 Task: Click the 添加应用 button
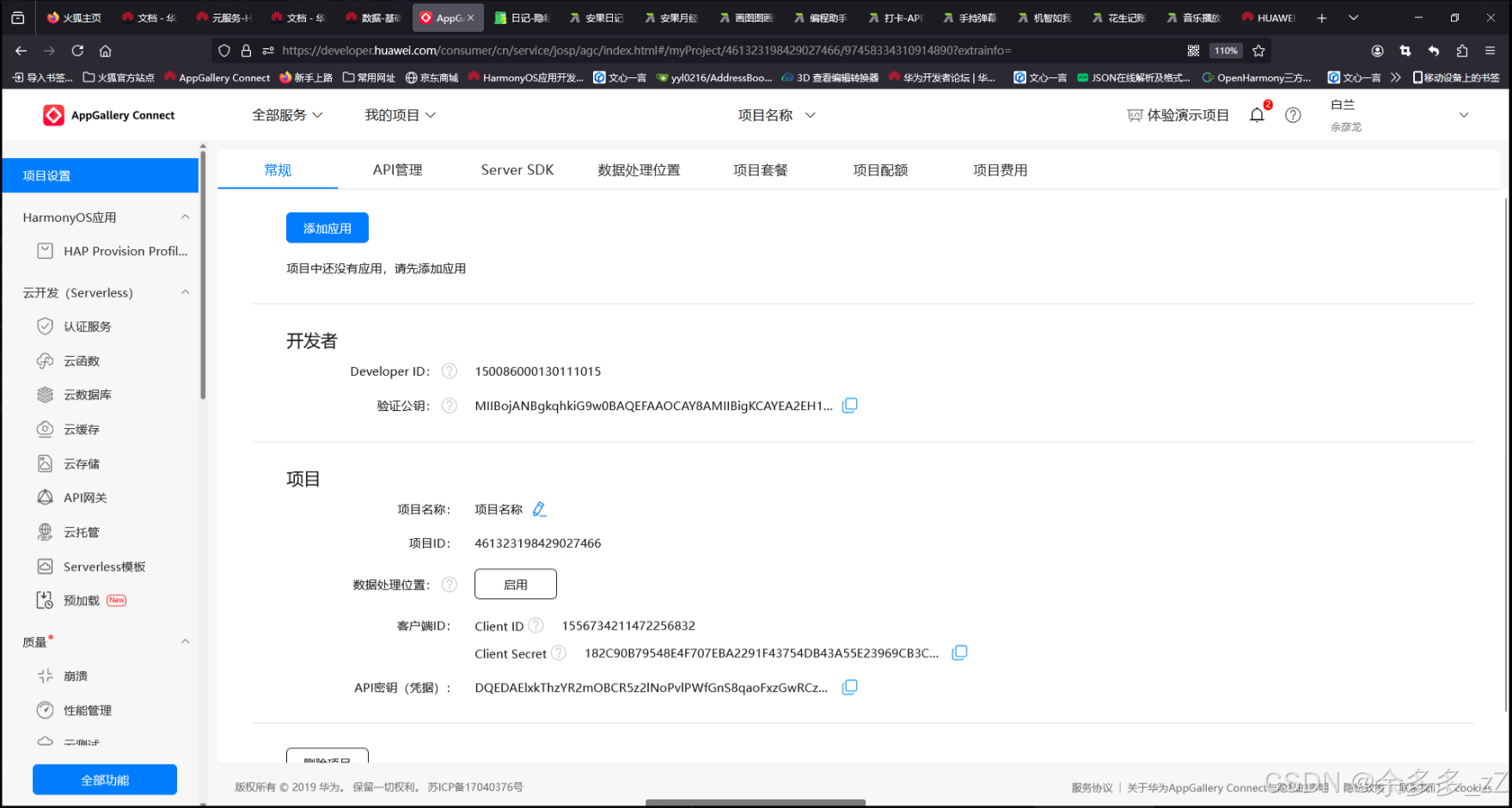coord(327,228)
